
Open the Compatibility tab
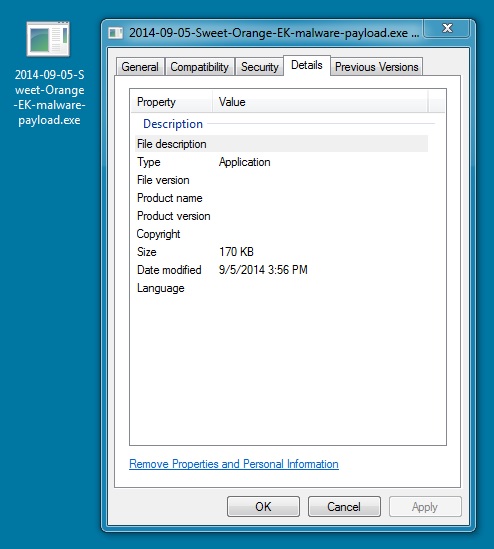(x=200, y=67)
